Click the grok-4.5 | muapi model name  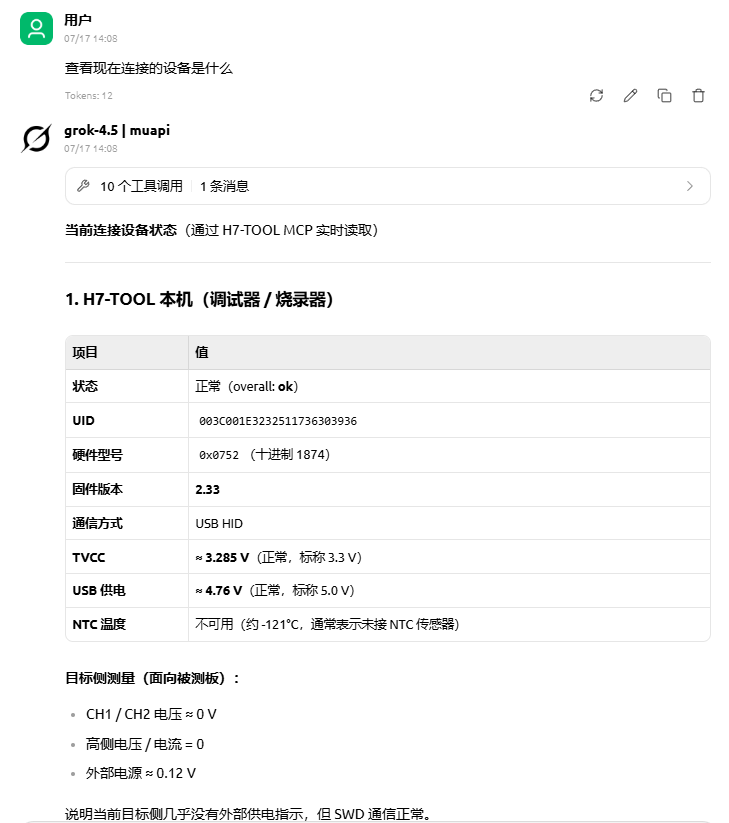[117, 130]
